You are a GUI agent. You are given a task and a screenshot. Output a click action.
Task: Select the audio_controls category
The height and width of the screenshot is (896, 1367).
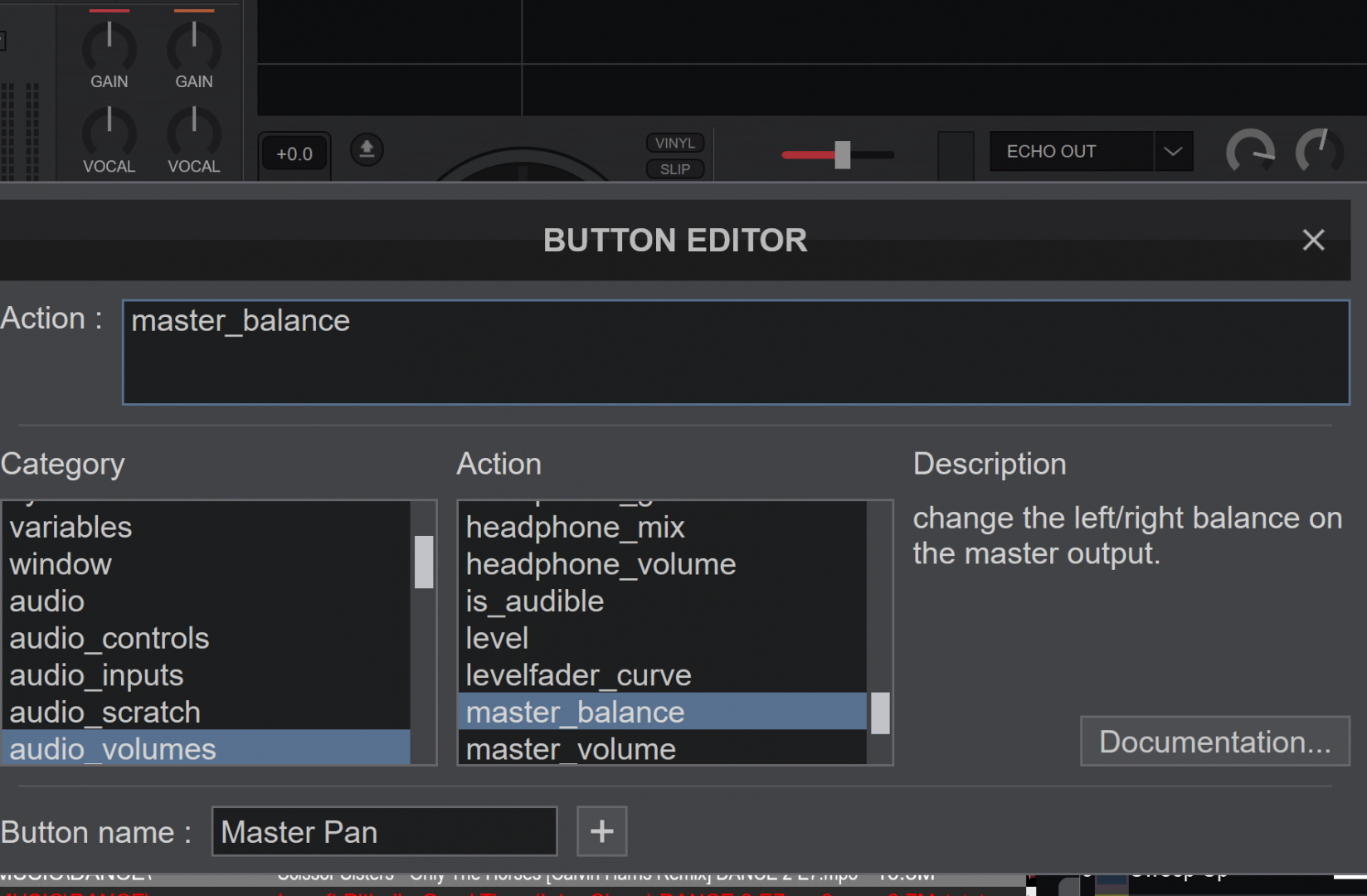coord(109,638)
